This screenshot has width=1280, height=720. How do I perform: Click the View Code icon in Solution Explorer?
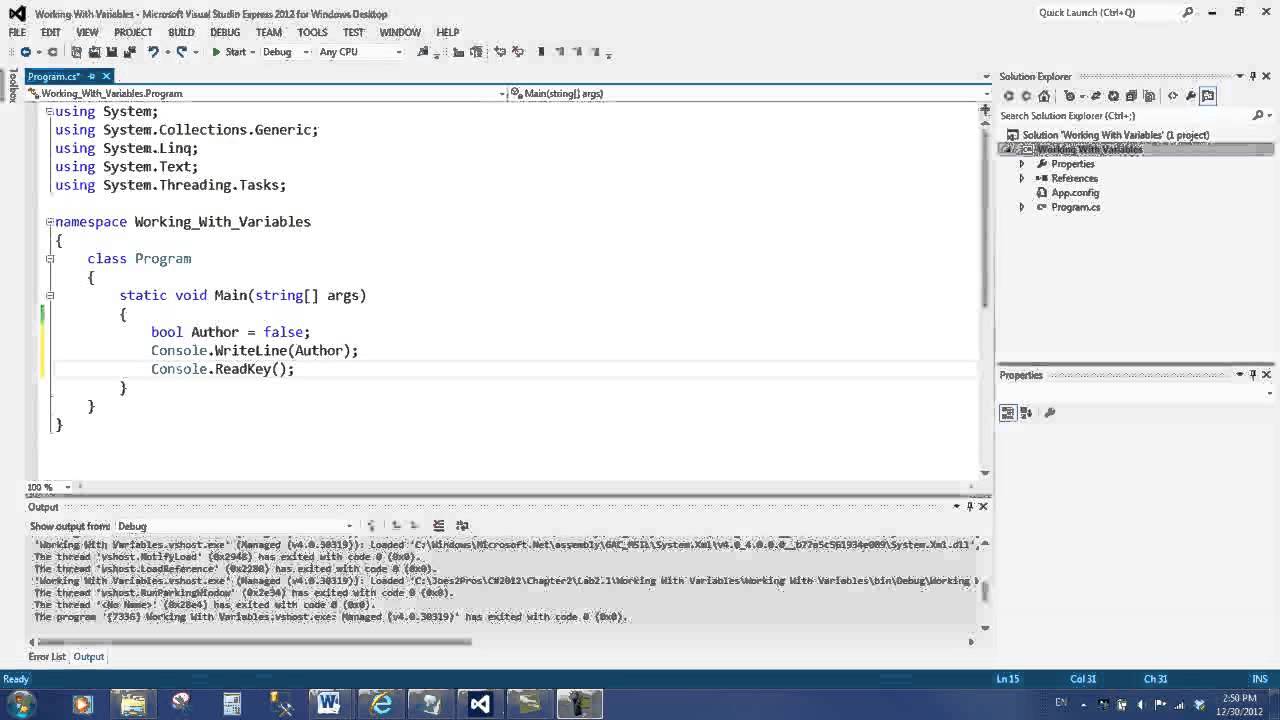tap(1173, 96)
